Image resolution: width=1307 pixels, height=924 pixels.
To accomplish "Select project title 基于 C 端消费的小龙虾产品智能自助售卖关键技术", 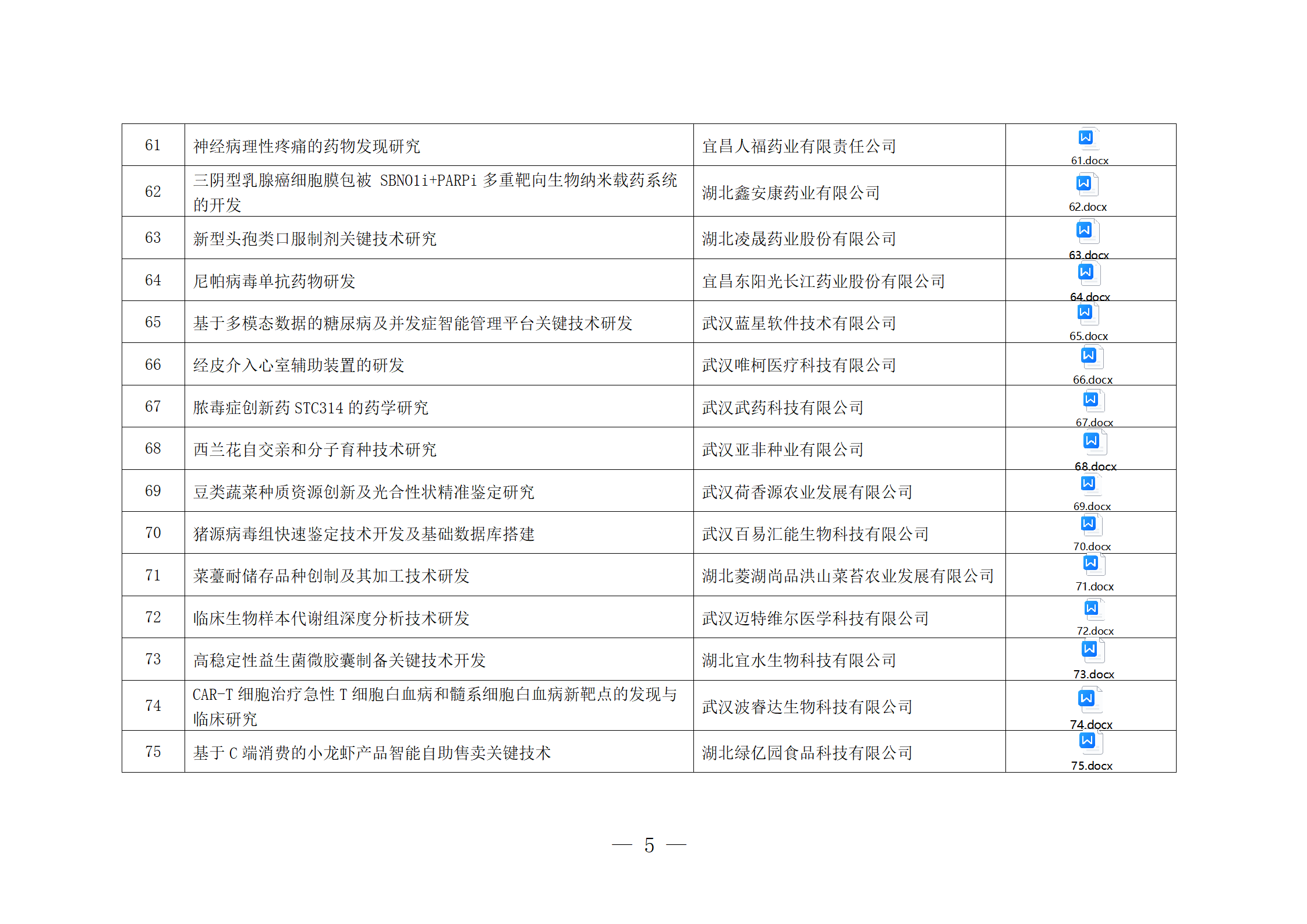I will (x=371, y=753).
